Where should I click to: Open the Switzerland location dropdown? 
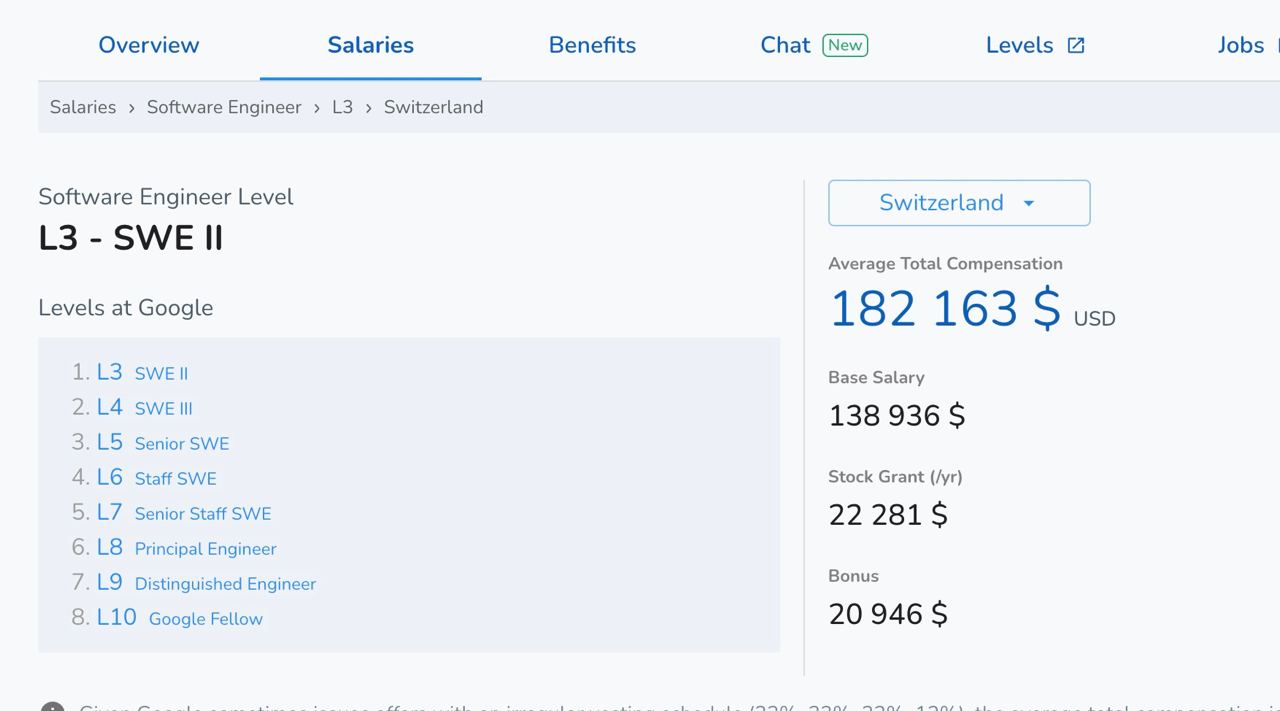pos(941,203)
